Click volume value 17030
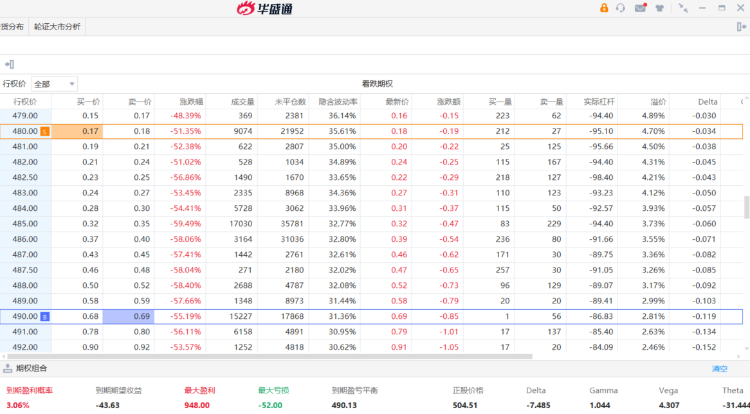750x414 pixels. [x=241, y=224]
